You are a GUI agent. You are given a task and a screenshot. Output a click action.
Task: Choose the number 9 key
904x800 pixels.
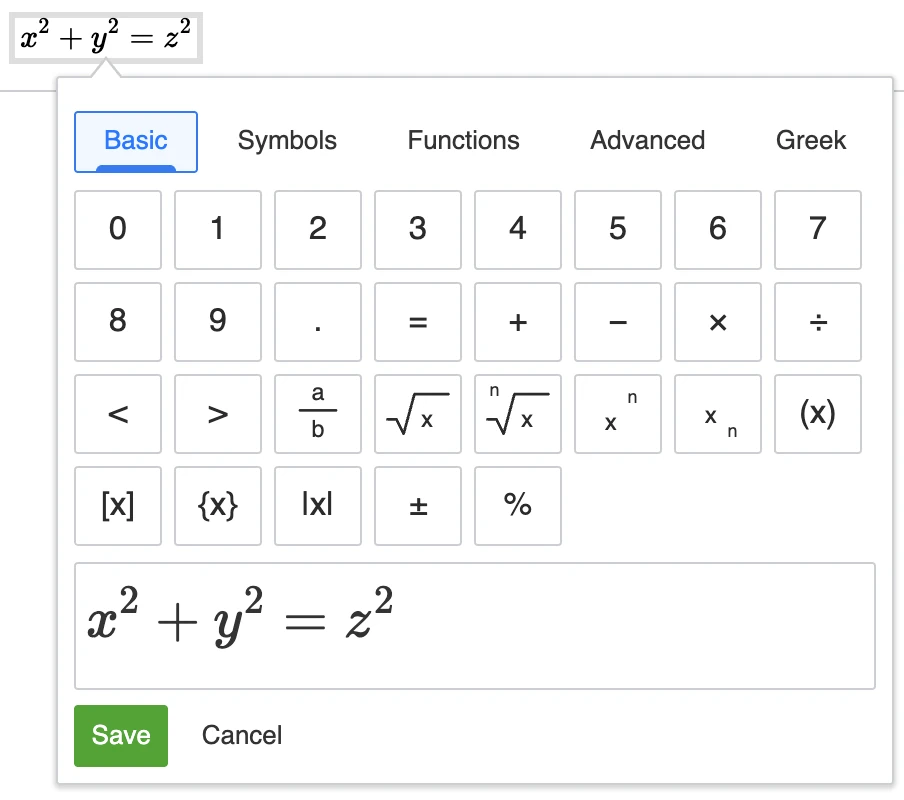click(218, 322)
